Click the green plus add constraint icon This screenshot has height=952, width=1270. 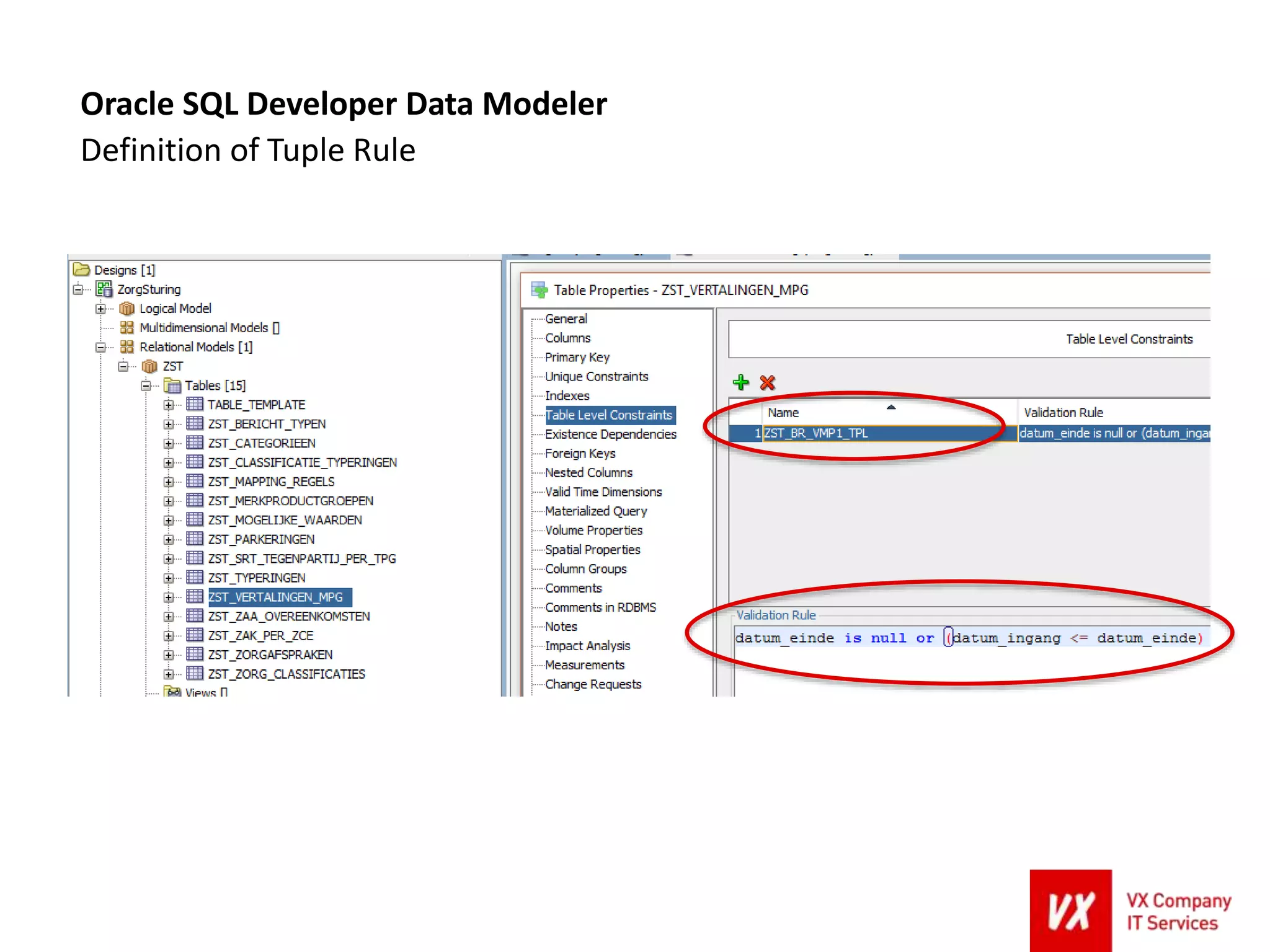pyautogui.click(x=741, y=382)
